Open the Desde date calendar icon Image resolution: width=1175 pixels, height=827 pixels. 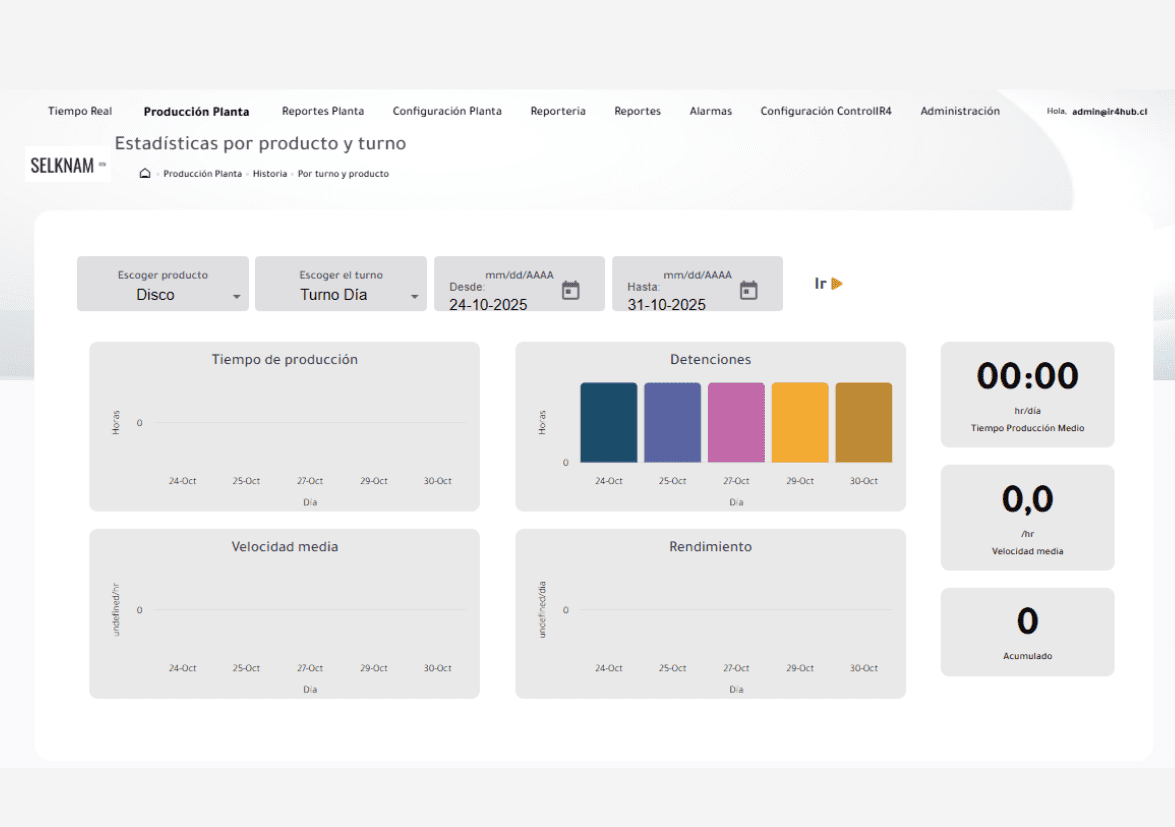pyautogui.click(x=570, y=290)
